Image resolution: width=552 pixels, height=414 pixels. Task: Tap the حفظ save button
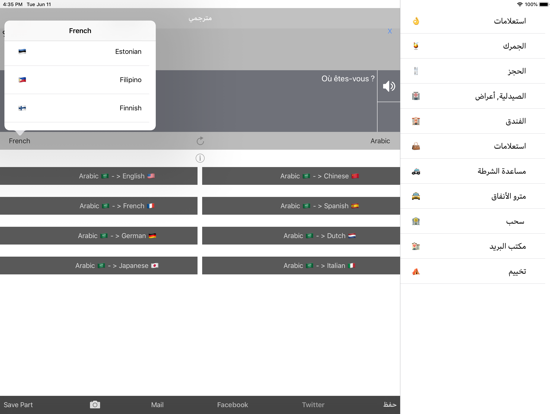point(389,405)
